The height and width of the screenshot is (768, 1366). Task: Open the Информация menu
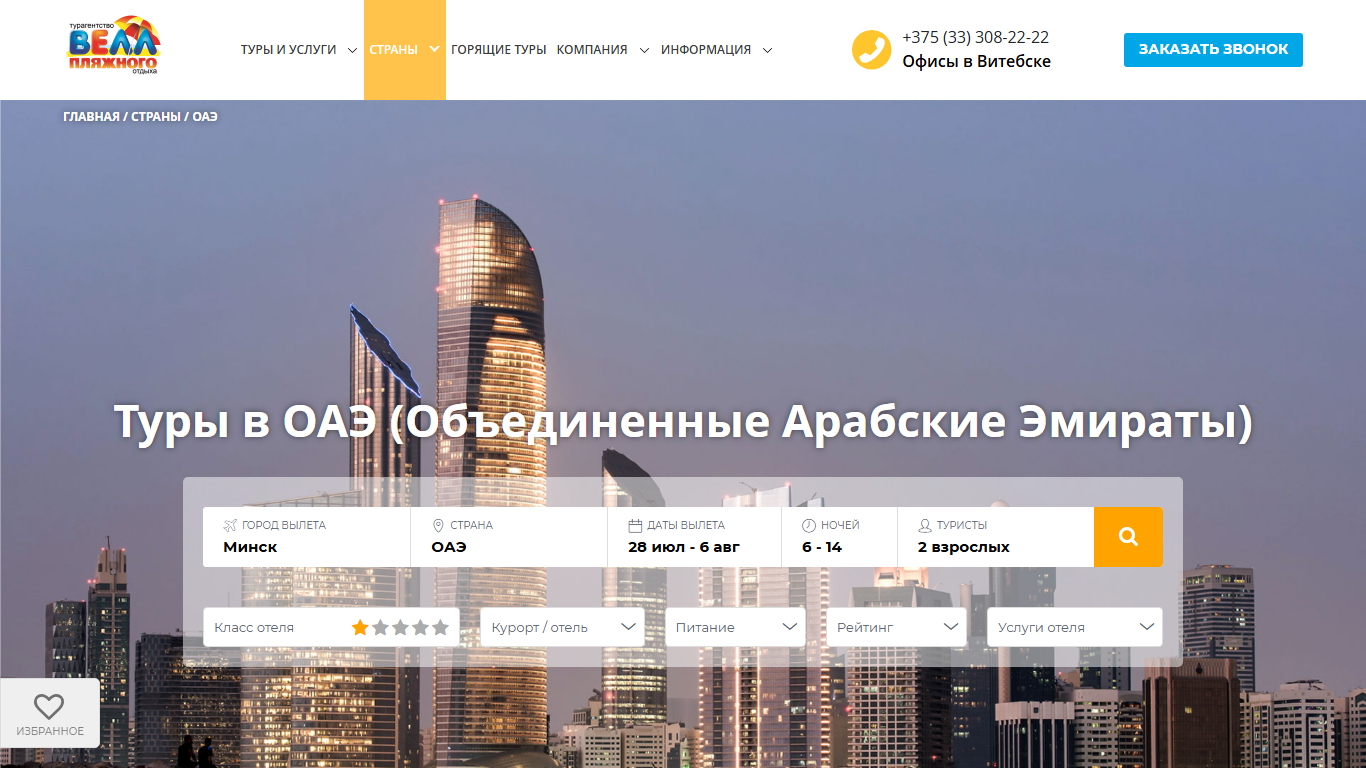click(x=706, y=50)
